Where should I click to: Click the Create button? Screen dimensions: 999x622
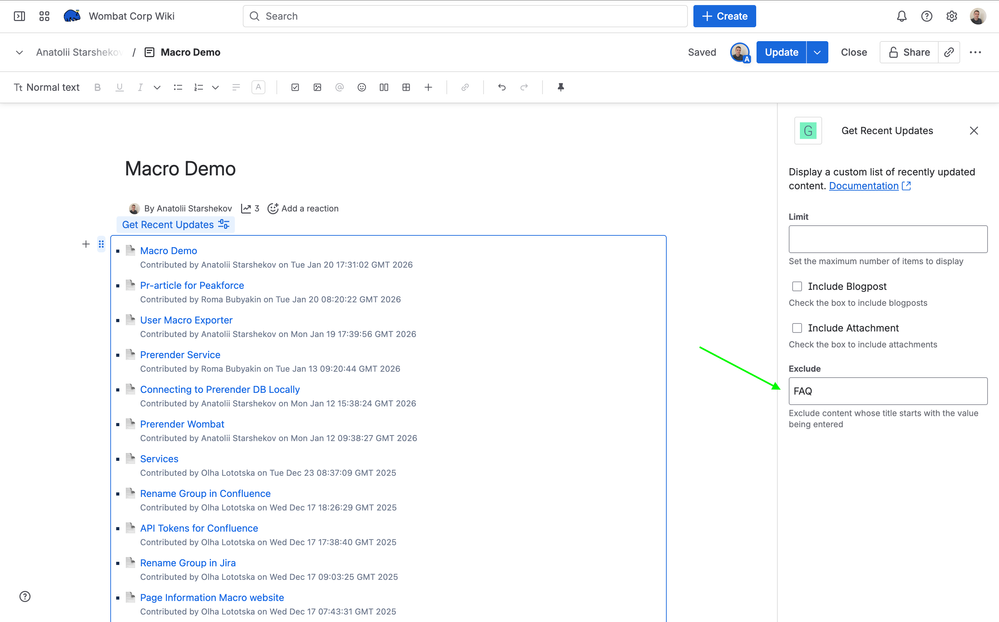[724, 16]
